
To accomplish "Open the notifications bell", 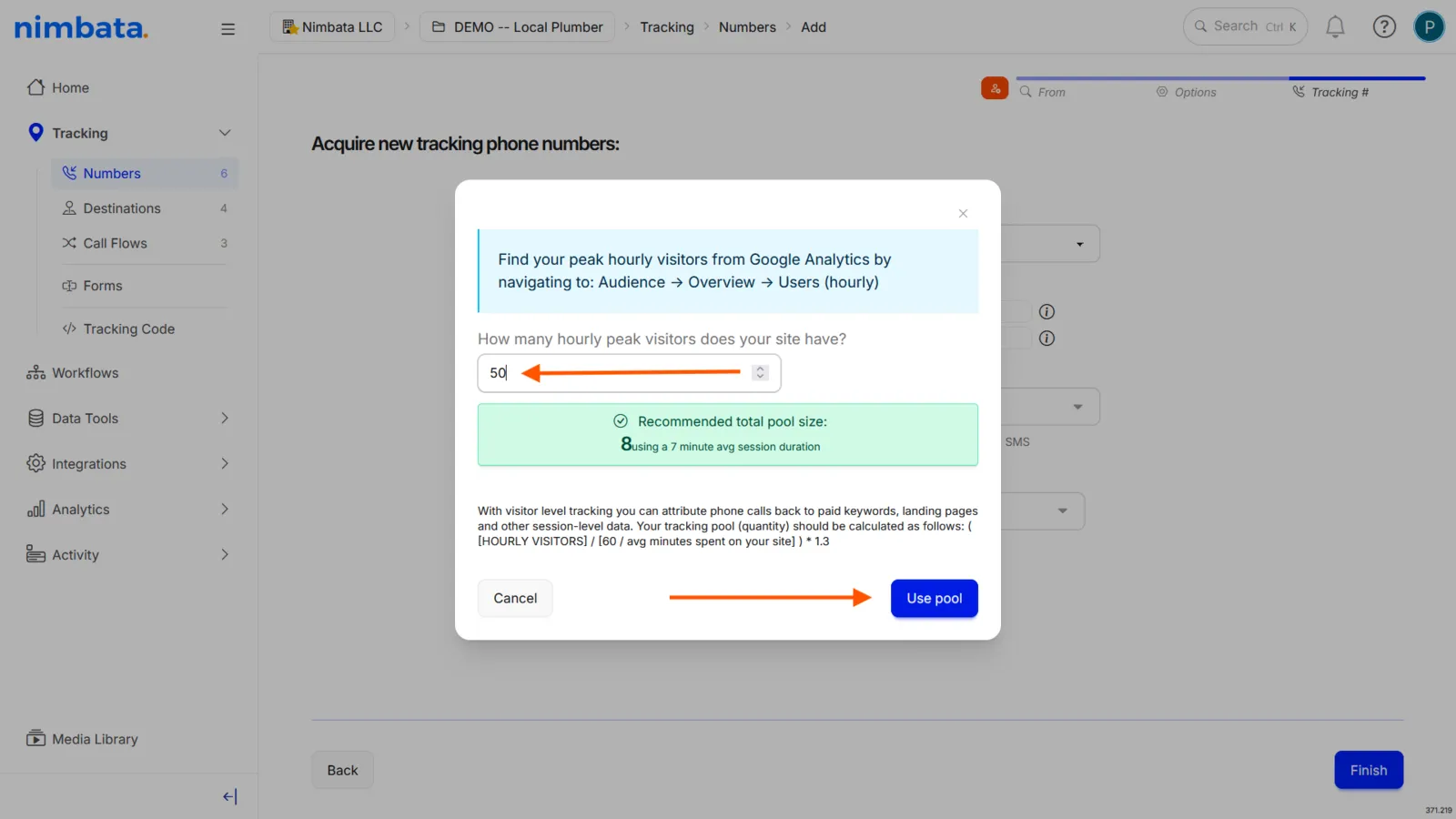I will (x=1335, y=27).
